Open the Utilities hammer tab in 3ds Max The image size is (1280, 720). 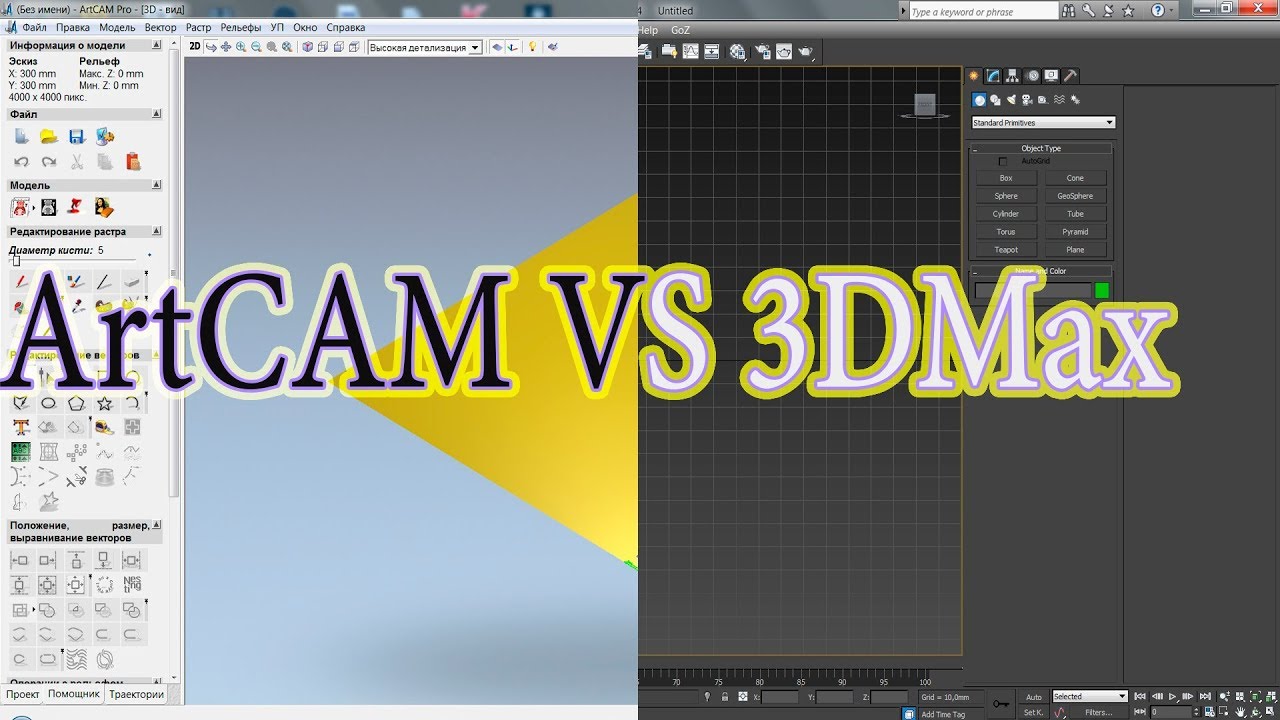tap(1070, 76)
